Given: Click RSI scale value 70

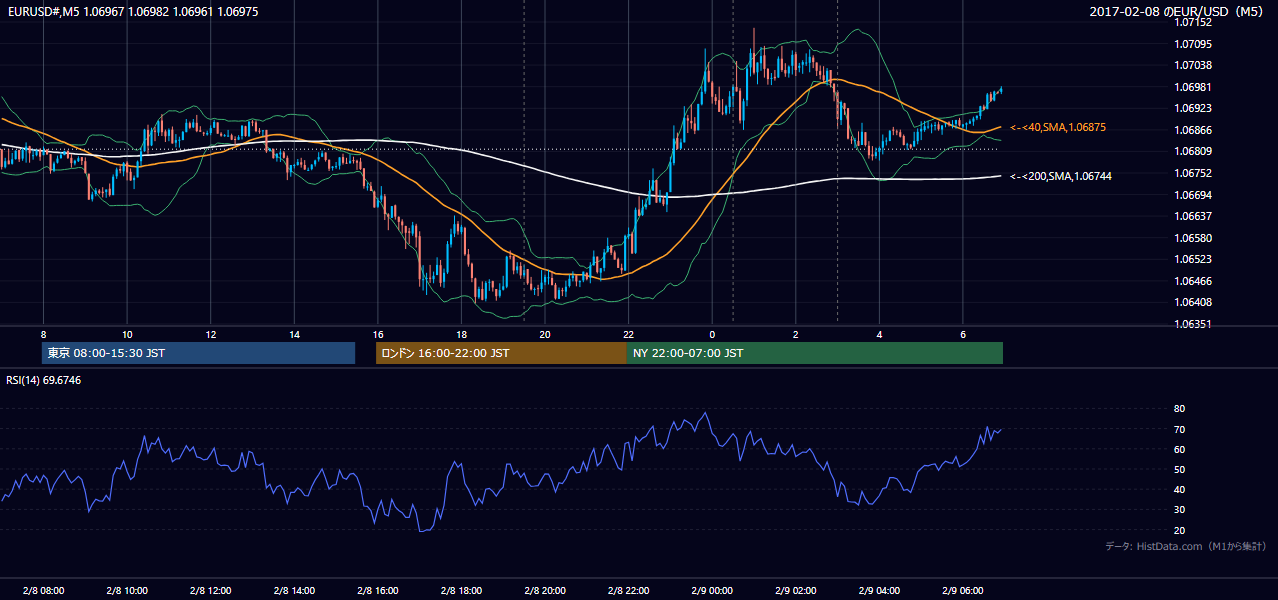Looking at the screenshot, I should click(1180, 430).
